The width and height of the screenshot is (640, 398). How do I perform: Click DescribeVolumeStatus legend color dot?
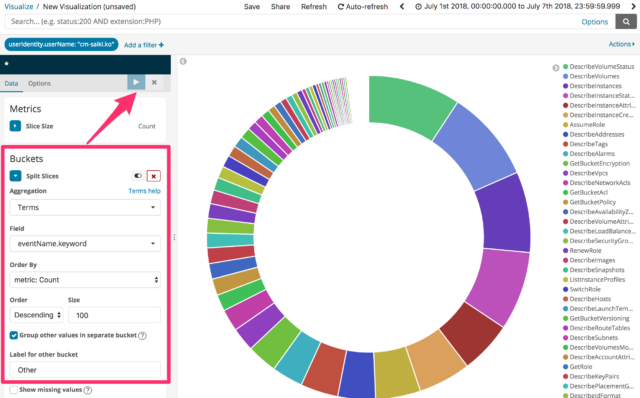[565, 67]
